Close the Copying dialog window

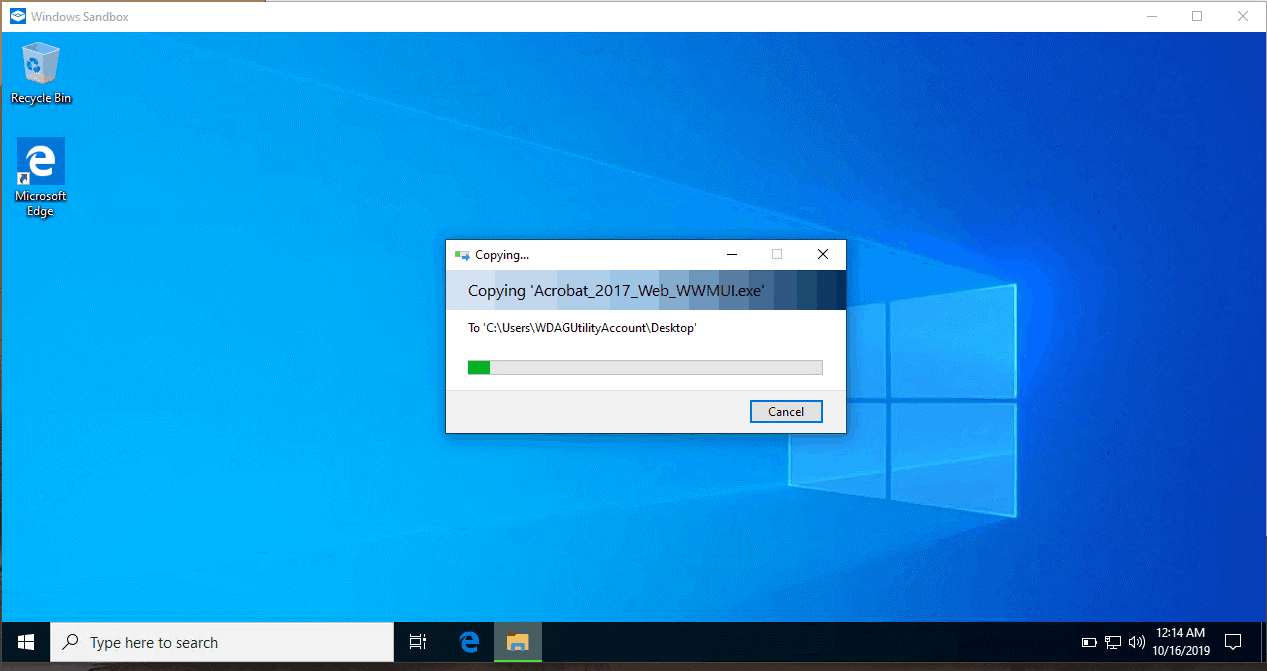coord(823,255)
